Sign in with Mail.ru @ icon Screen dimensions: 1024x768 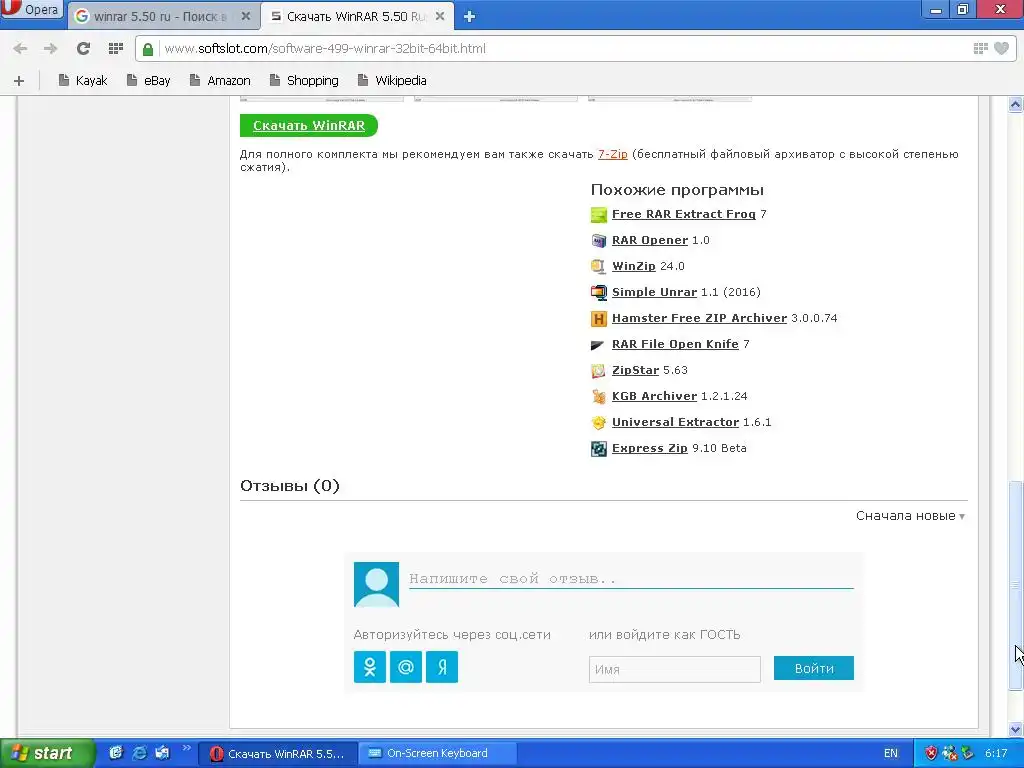406,667
